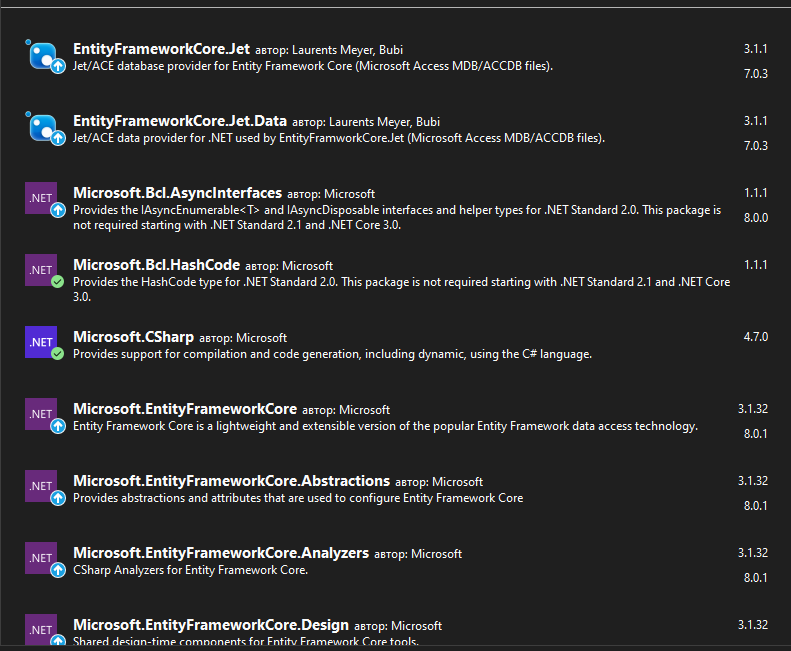Click available version 7.0.3 of EntityFrameworkCore.Jet
Viewport: 791px width, 651px height.
pyautogui.click(x=756, y=74)
